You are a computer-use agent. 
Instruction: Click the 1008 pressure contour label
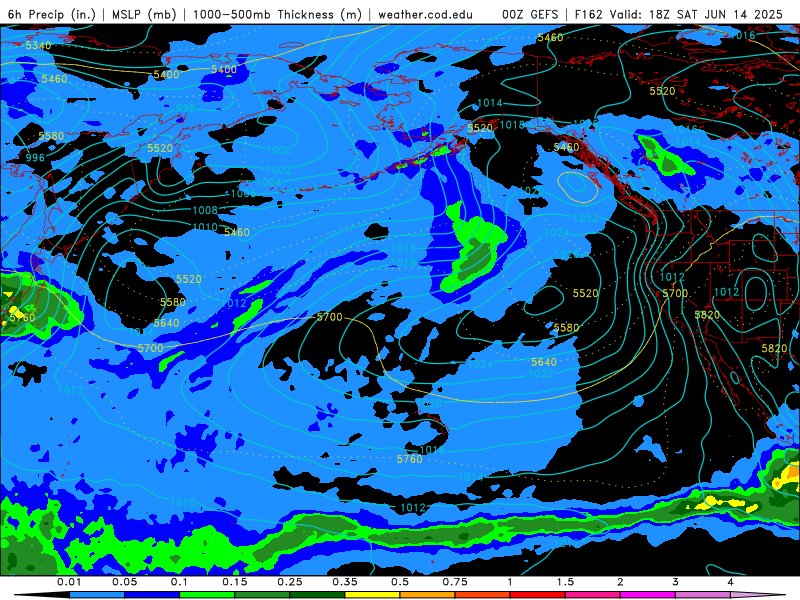[205, 210]
